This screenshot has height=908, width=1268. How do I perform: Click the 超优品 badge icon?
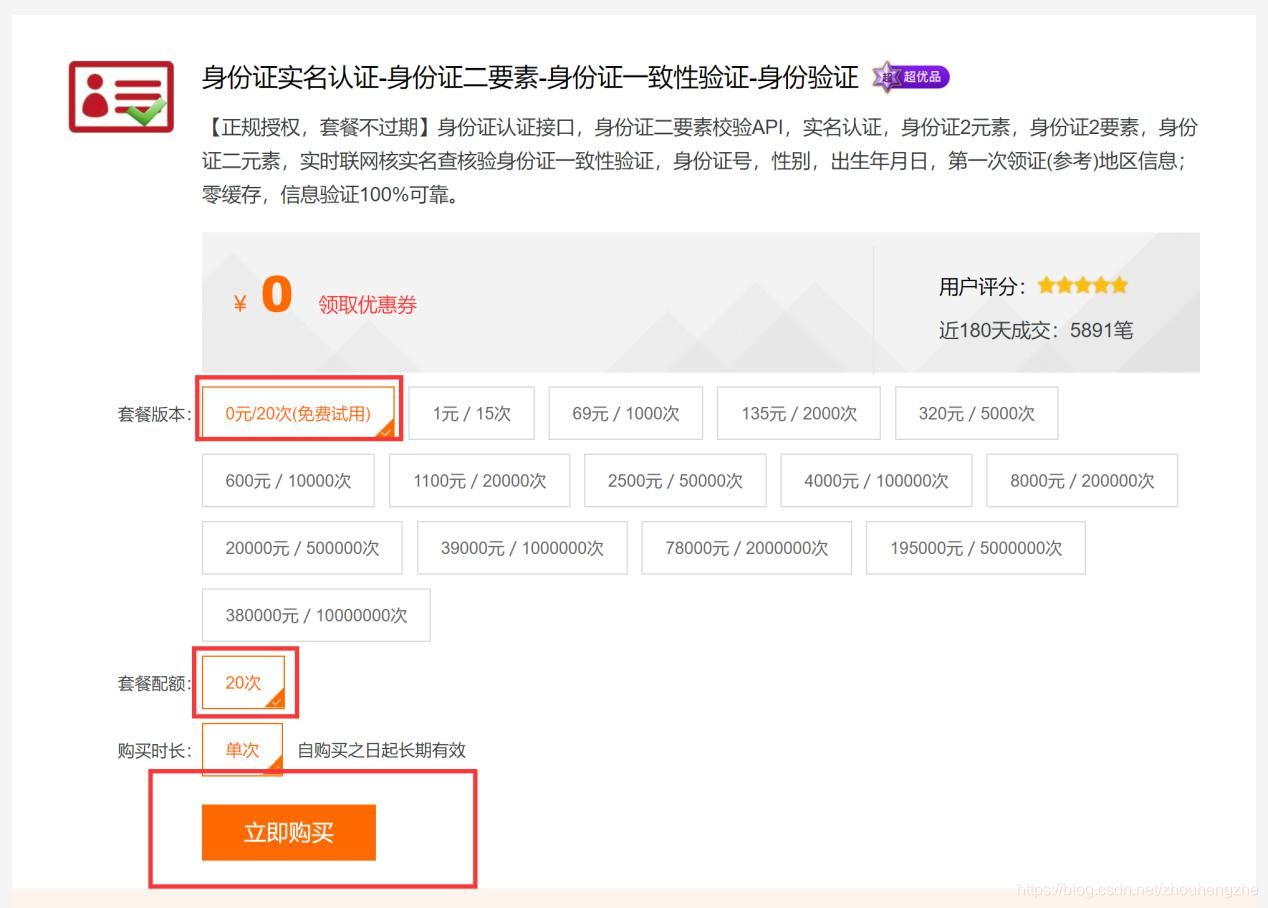click(x=912, y=77)
